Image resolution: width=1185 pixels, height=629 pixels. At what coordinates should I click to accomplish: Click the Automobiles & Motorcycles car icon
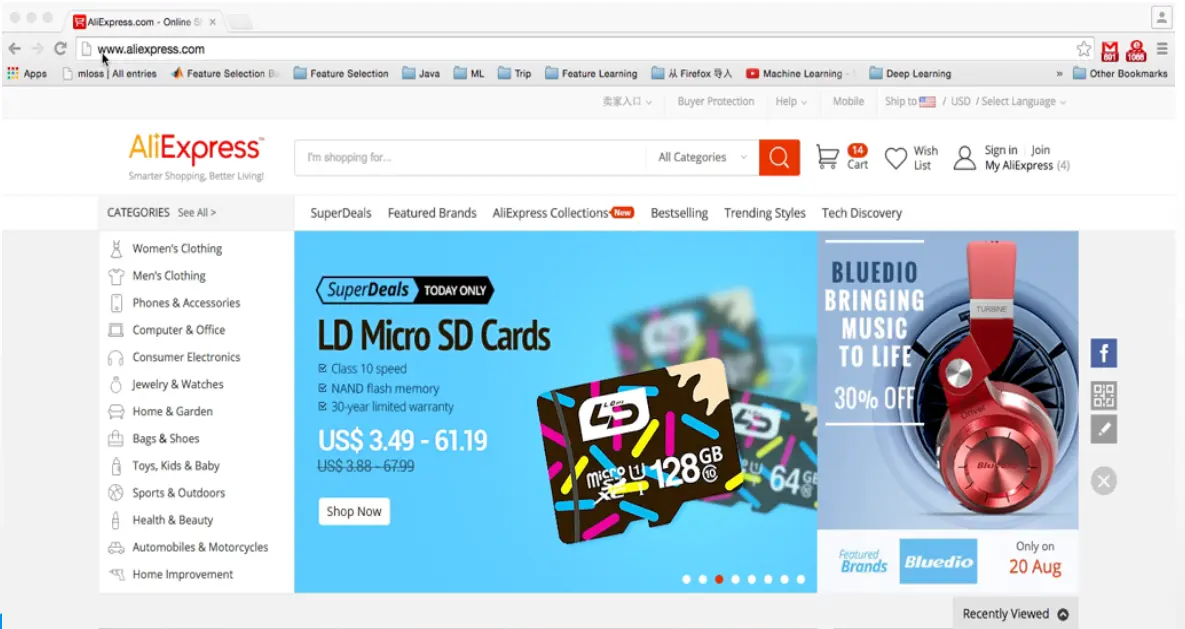[x=116, y=547]
